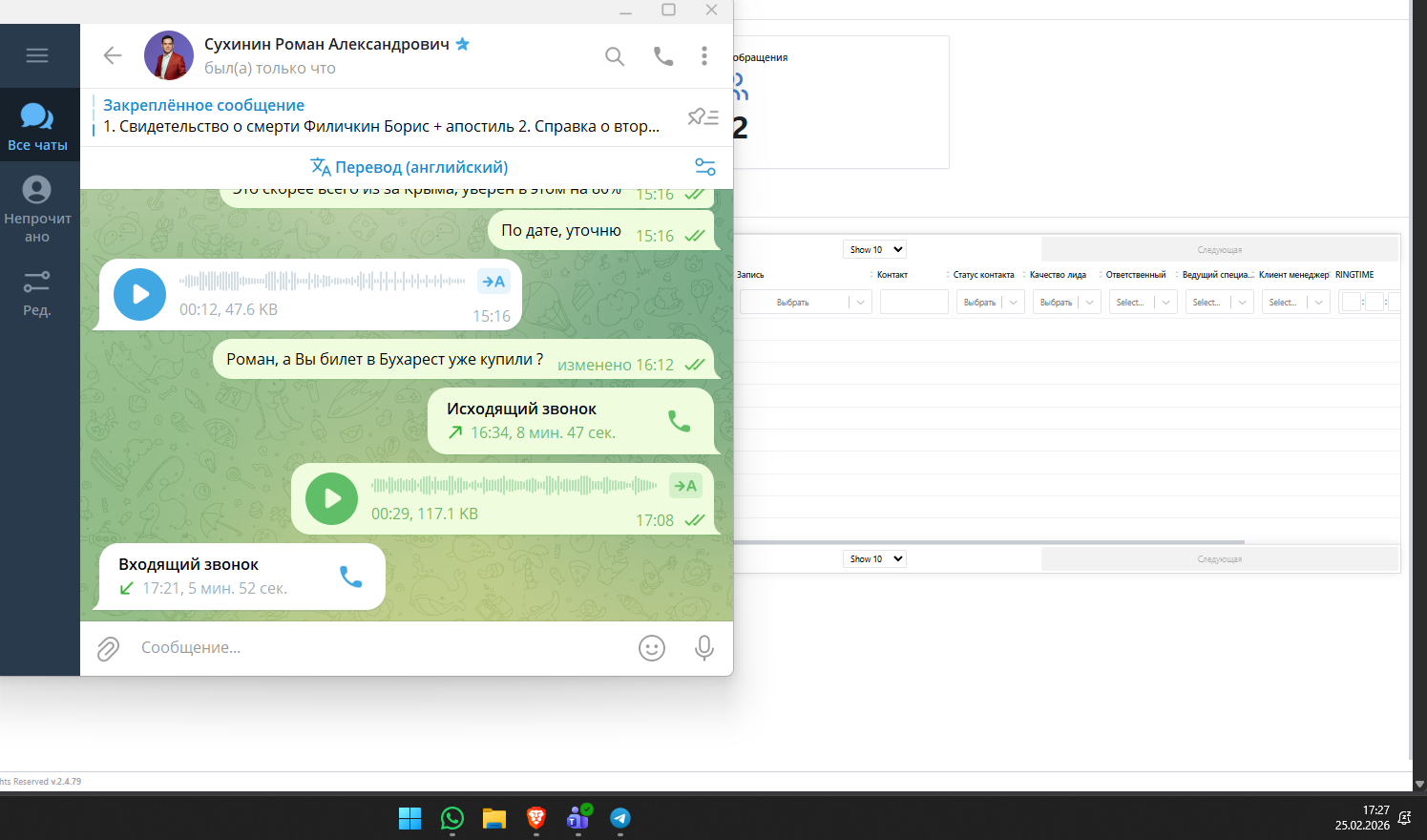This screenshot has width=1427, height=840.
Task: Seek in the 00:12 voice message waveform
Action: (323, 282)
